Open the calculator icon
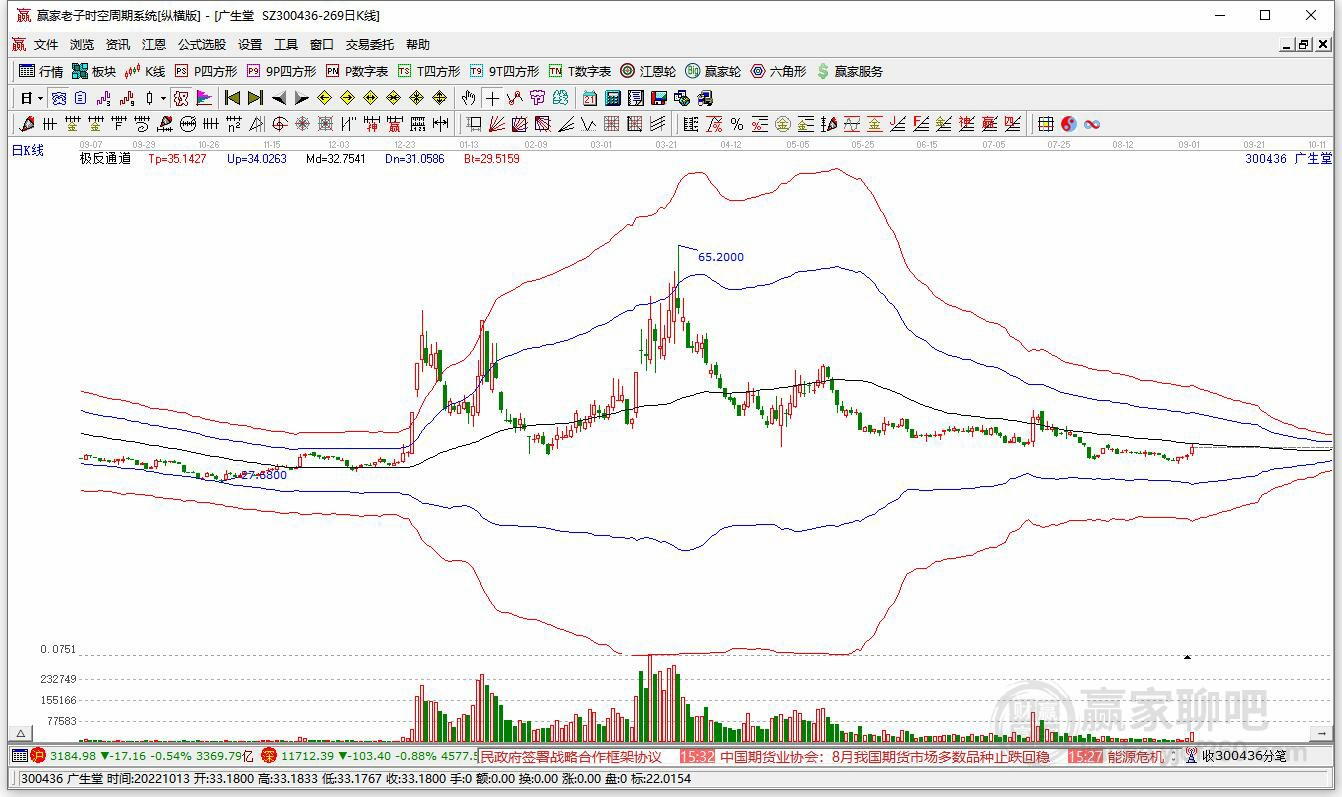Viewport: 1342px width, 797px height. pyautogui.click(x=613, y=98)
